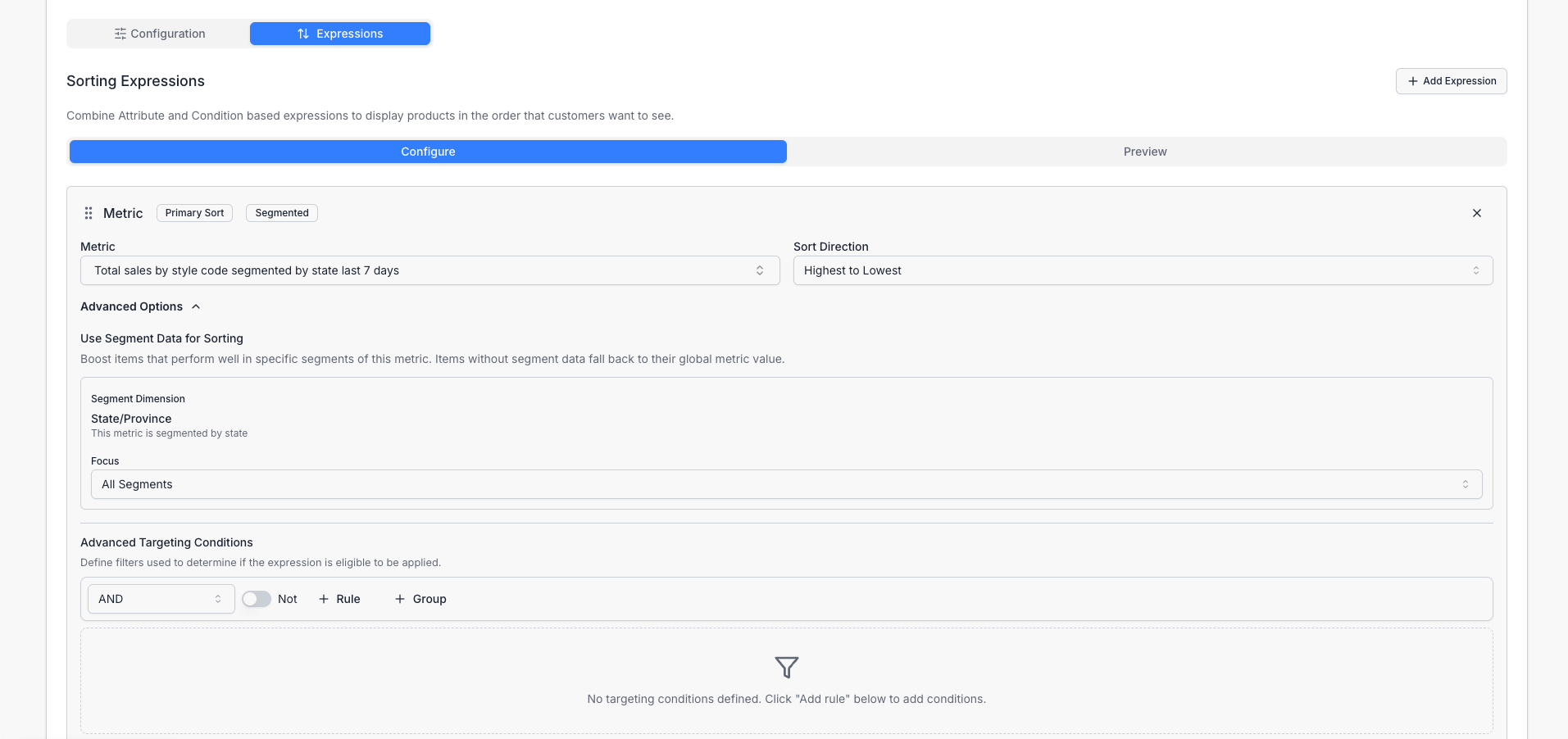Open the AND operator dropdown
Screen dimensions: 1568x739
[x=160, y=599]
